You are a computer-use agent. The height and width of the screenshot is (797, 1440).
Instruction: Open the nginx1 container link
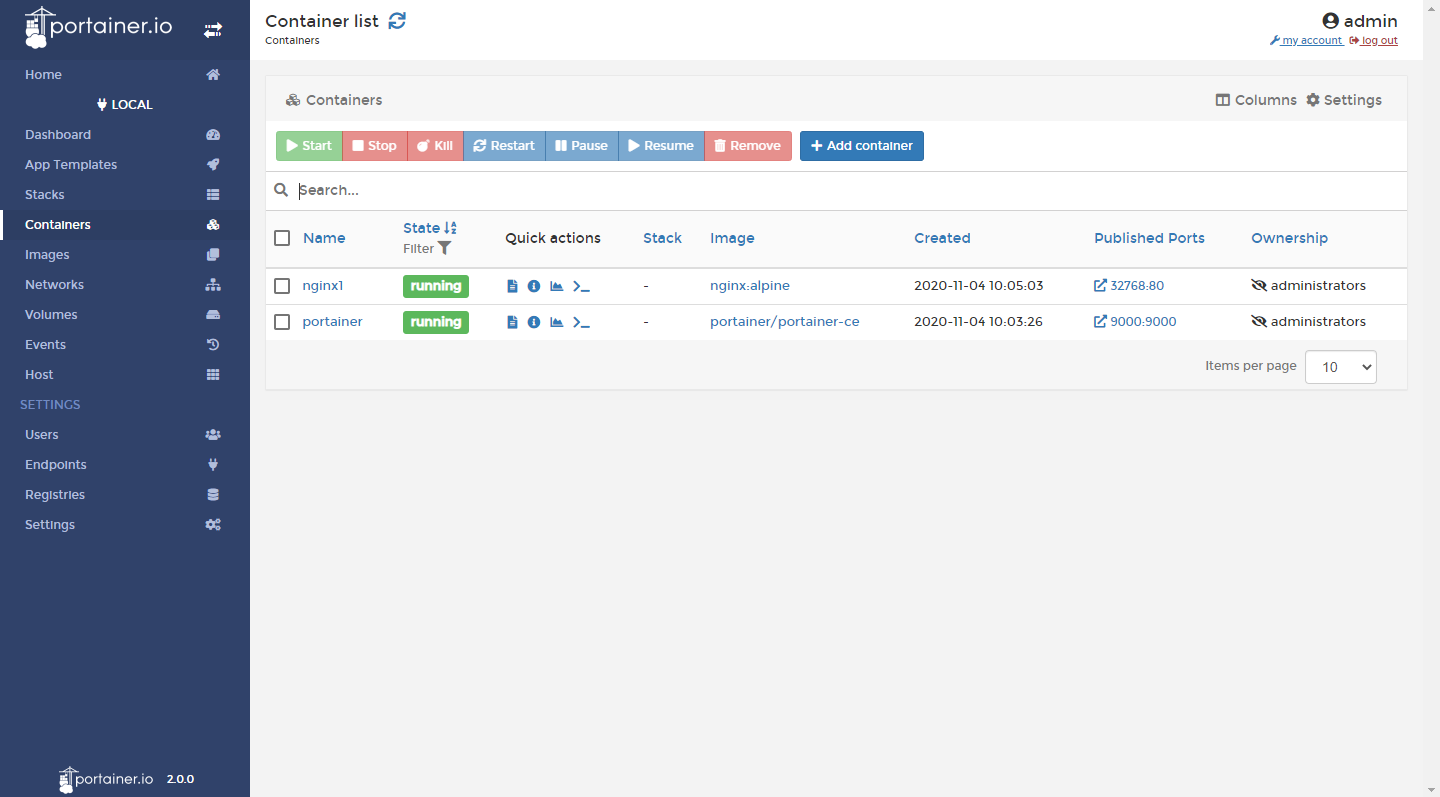(323, 286)
